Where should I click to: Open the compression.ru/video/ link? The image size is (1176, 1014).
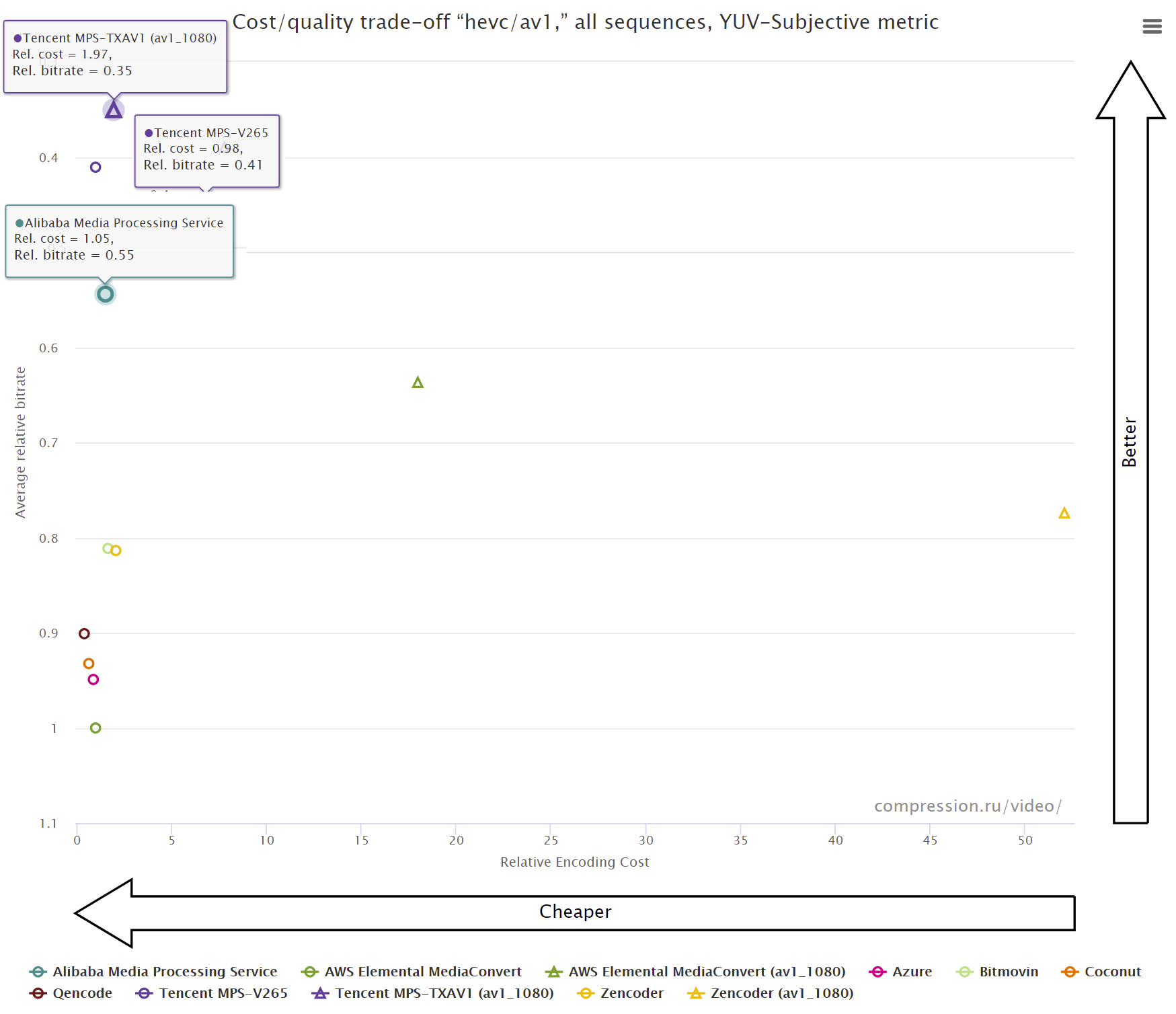(x=967, y=806)
